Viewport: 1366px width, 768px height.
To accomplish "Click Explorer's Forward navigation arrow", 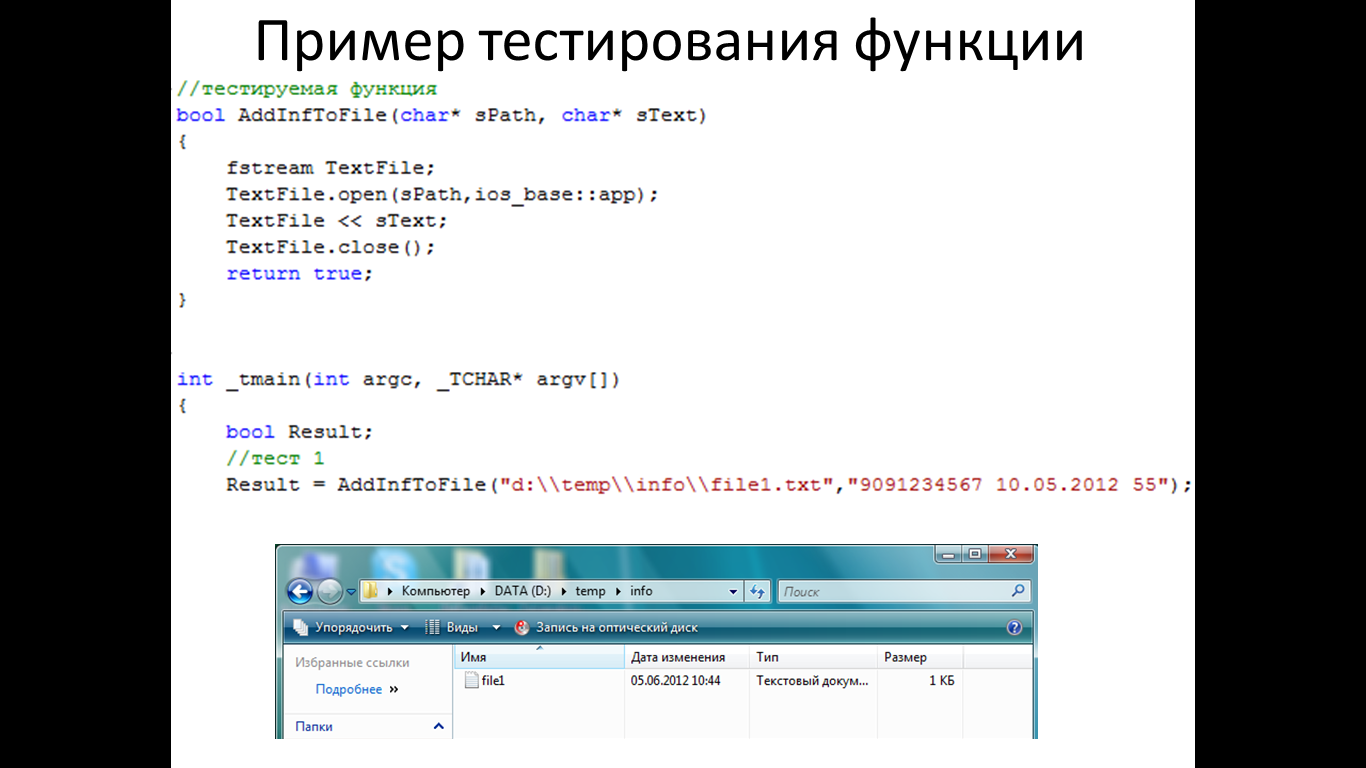I will tap(329, 591).
